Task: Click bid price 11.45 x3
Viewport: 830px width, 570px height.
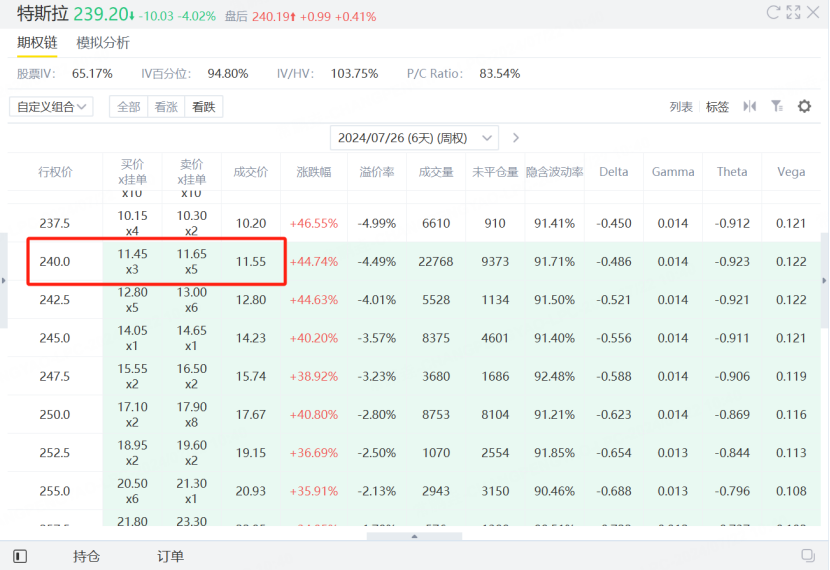Action: click(x=132, y=261)
